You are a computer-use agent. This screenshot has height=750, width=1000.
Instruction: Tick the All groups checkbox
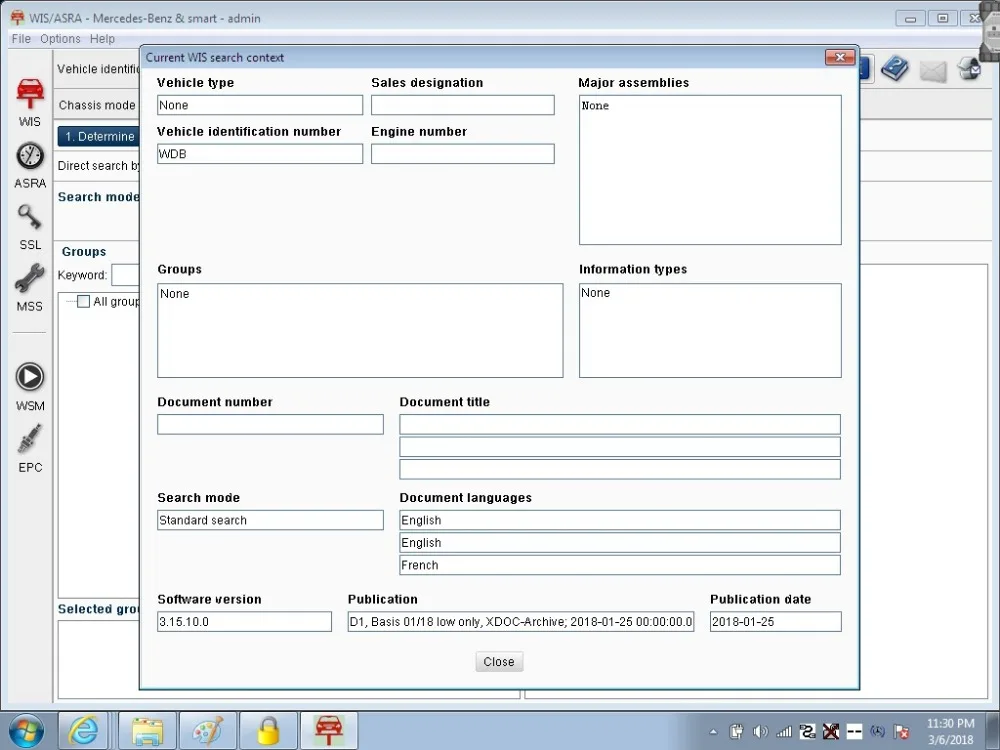pyautogui.click(x=84, y=301)
